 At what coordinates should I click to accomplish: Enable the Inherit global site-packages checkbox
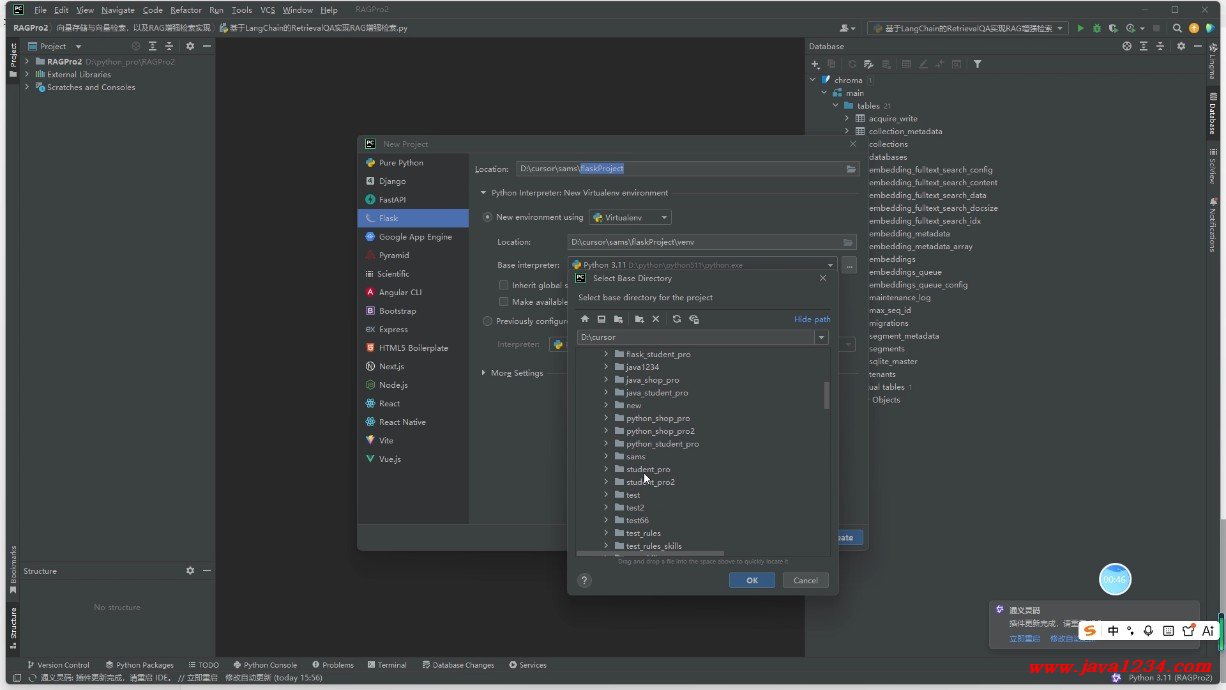pyautogui.click(x=504, y=285)
